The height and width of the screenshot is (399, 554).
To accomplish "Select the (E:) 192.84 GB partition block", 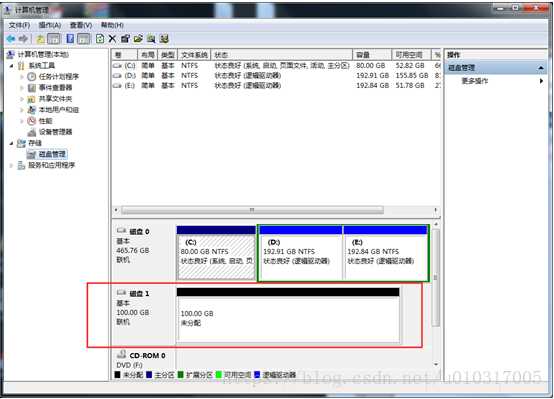I will coord(385,253).
